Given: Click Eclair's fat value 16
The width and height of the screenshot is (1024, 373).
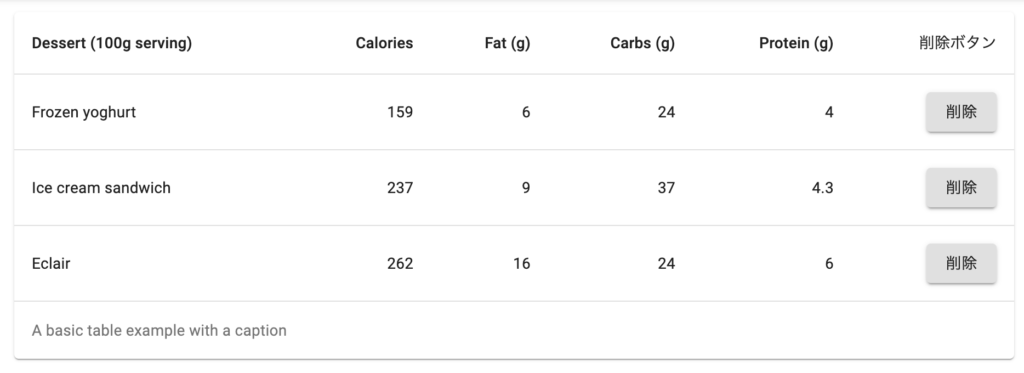Looking at the screenshot, I should (521, 264).
